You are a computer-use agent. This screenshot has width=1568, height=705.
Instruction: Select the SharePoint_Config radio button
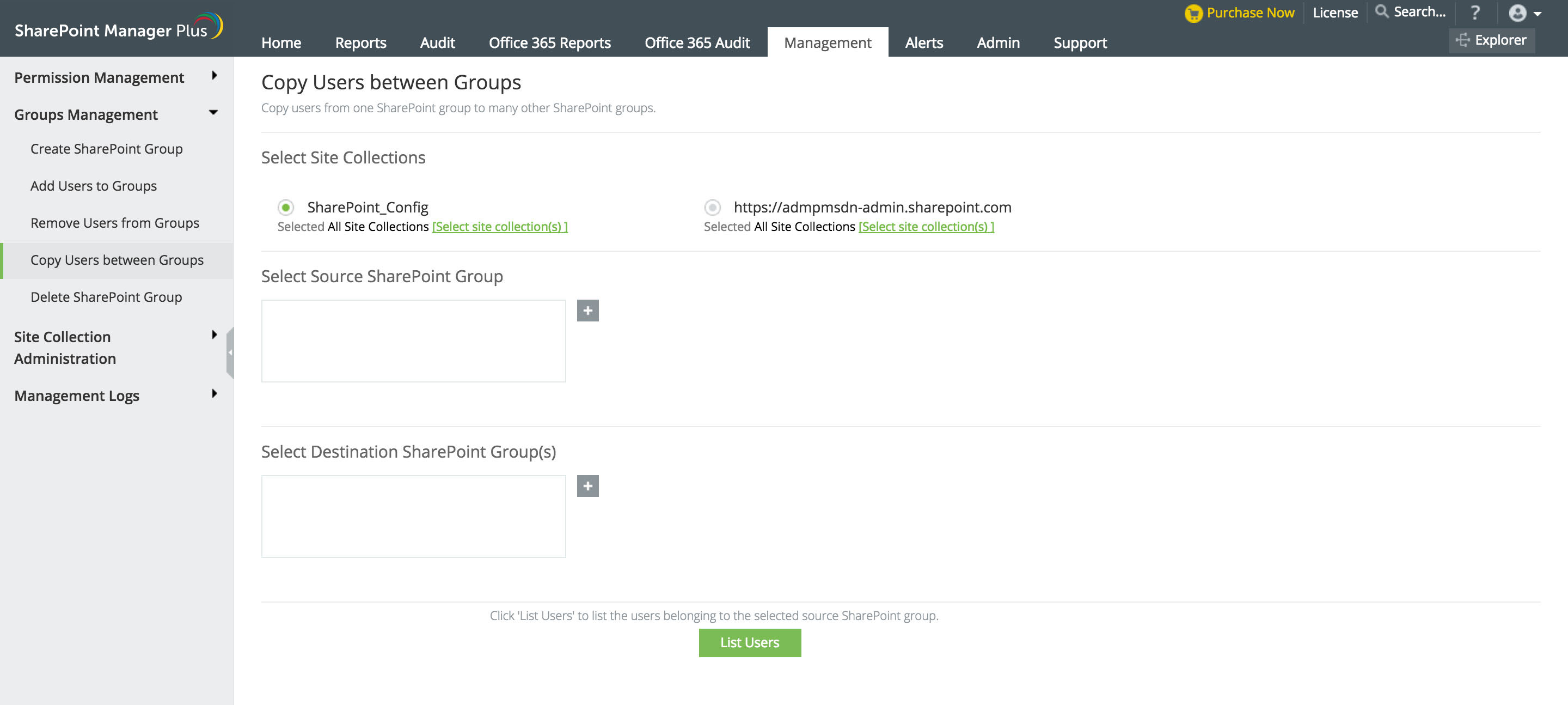[x=285, y=208]
